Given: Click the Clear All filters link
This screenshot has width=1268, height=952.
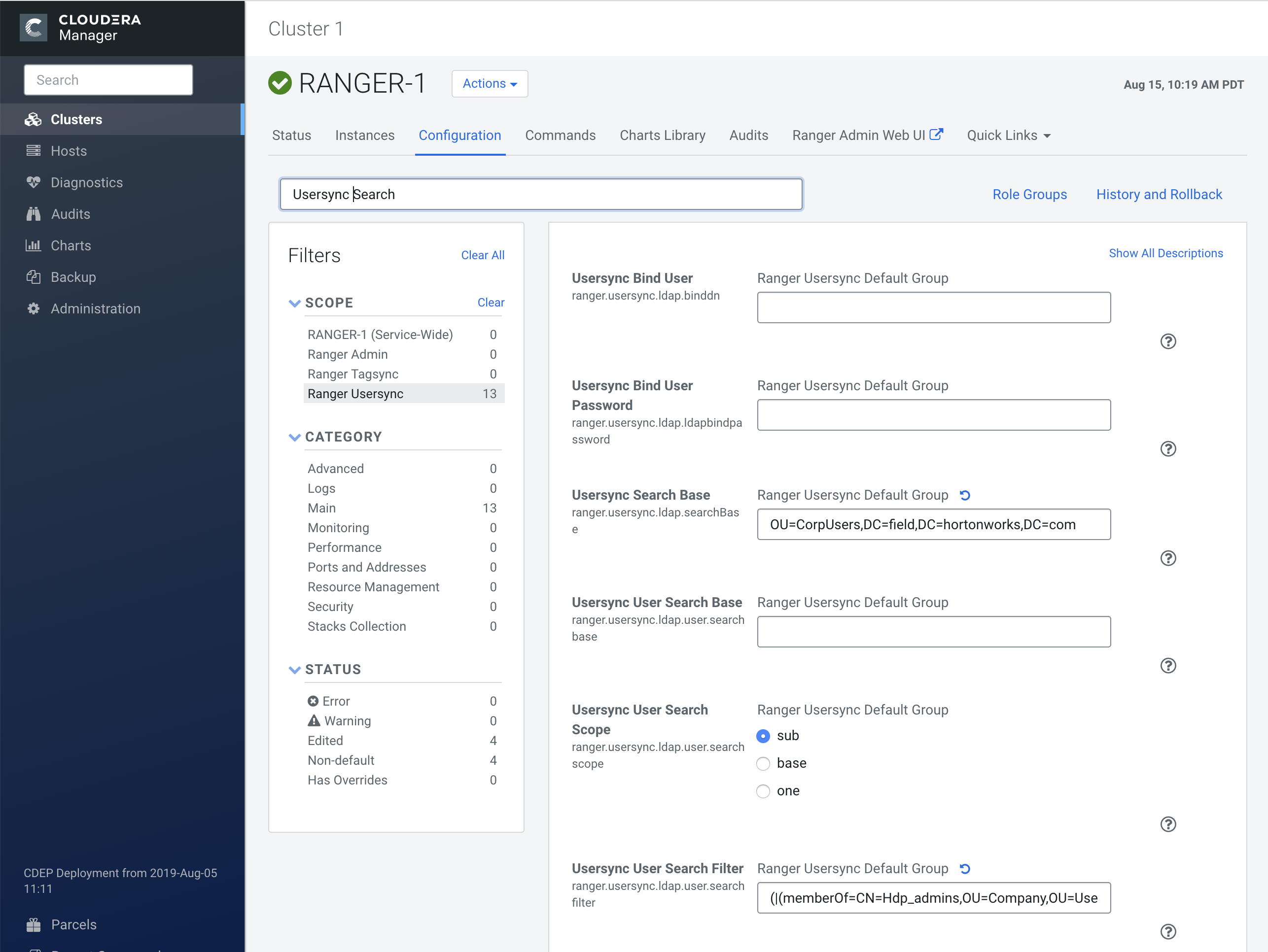Looking at the screenshot, I should pos(482,255).
